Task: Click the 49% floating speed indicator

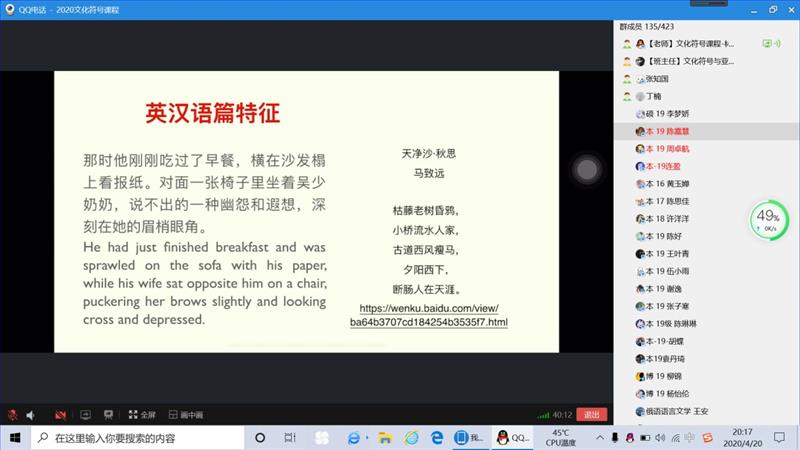Action: [x=767, y=220]
